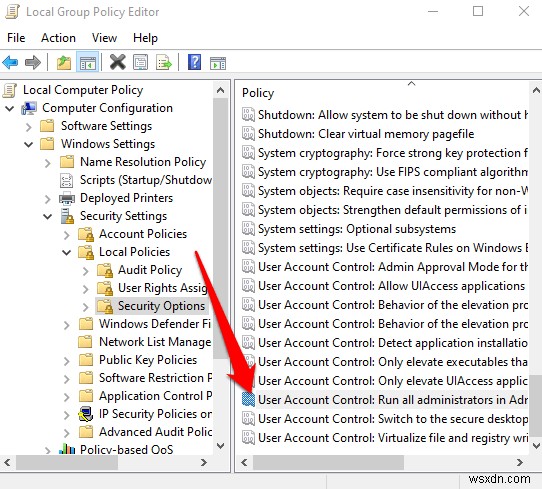Collapse the Local Policies node
The height and width of the screenshot is (489, 542).
[67, 253]
